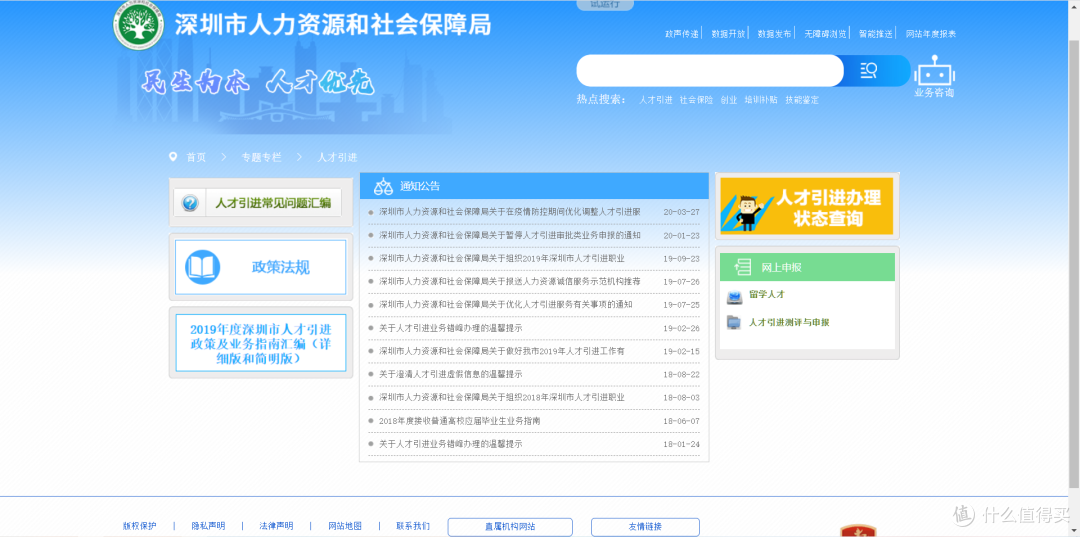This screenshot has height=537, width=1080.
Task: Open 关于人才引进业务错峰办理 notice dated 19-02-26
Action: [450, 328]
